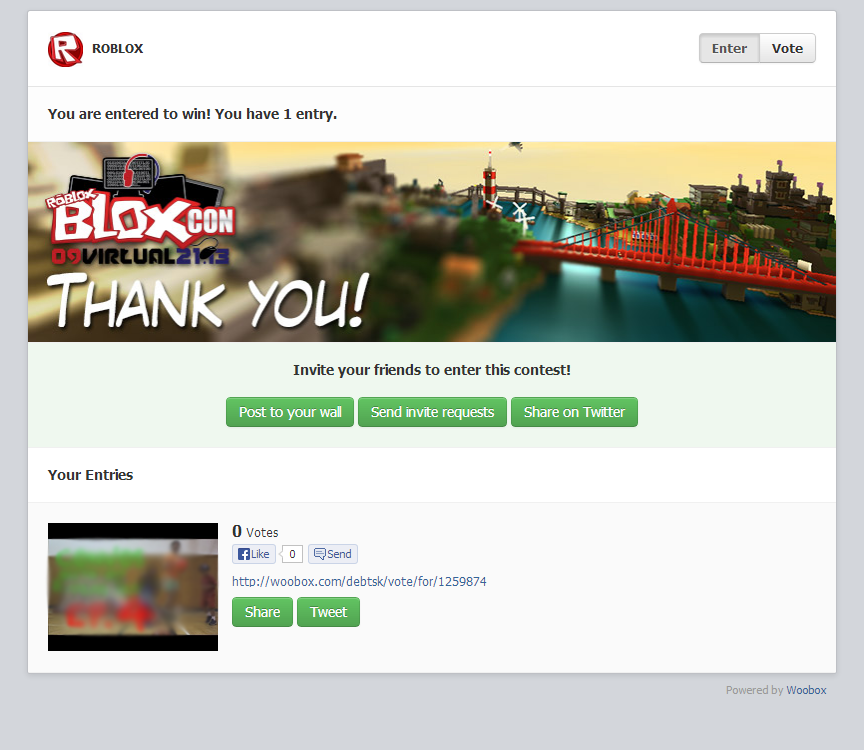The width and height of the screenshot is (864, 750).
Task: Click the 0 Votes counter
Action: coord(255,532)
